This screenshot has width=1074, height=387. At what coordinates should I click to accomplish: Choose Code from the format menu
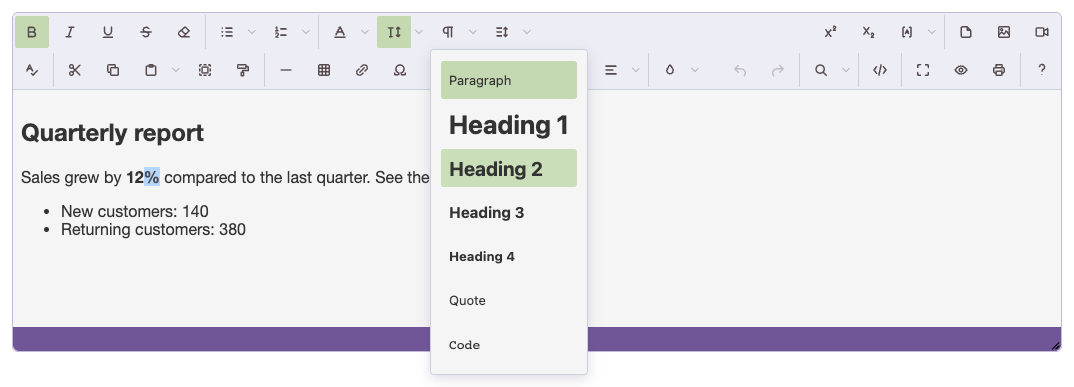509,345
